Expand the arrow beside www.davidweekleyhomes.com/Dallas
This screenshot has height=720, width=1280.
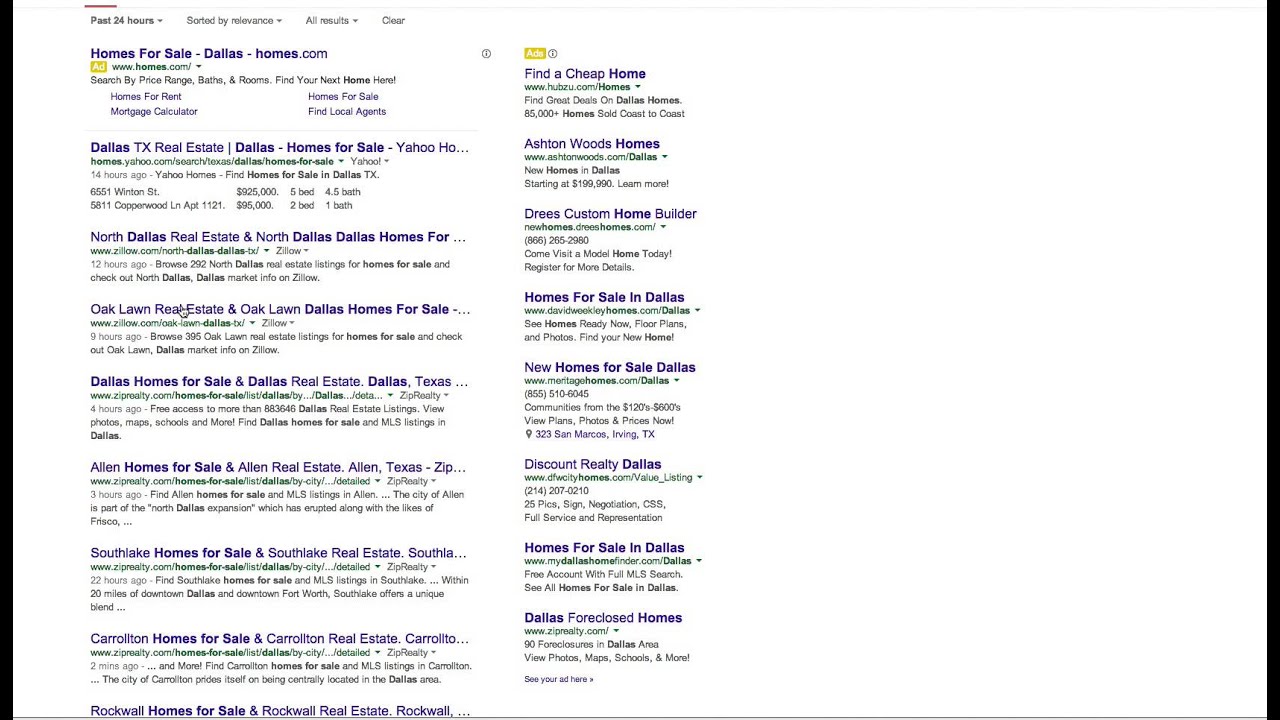click(x=697, y=311)
